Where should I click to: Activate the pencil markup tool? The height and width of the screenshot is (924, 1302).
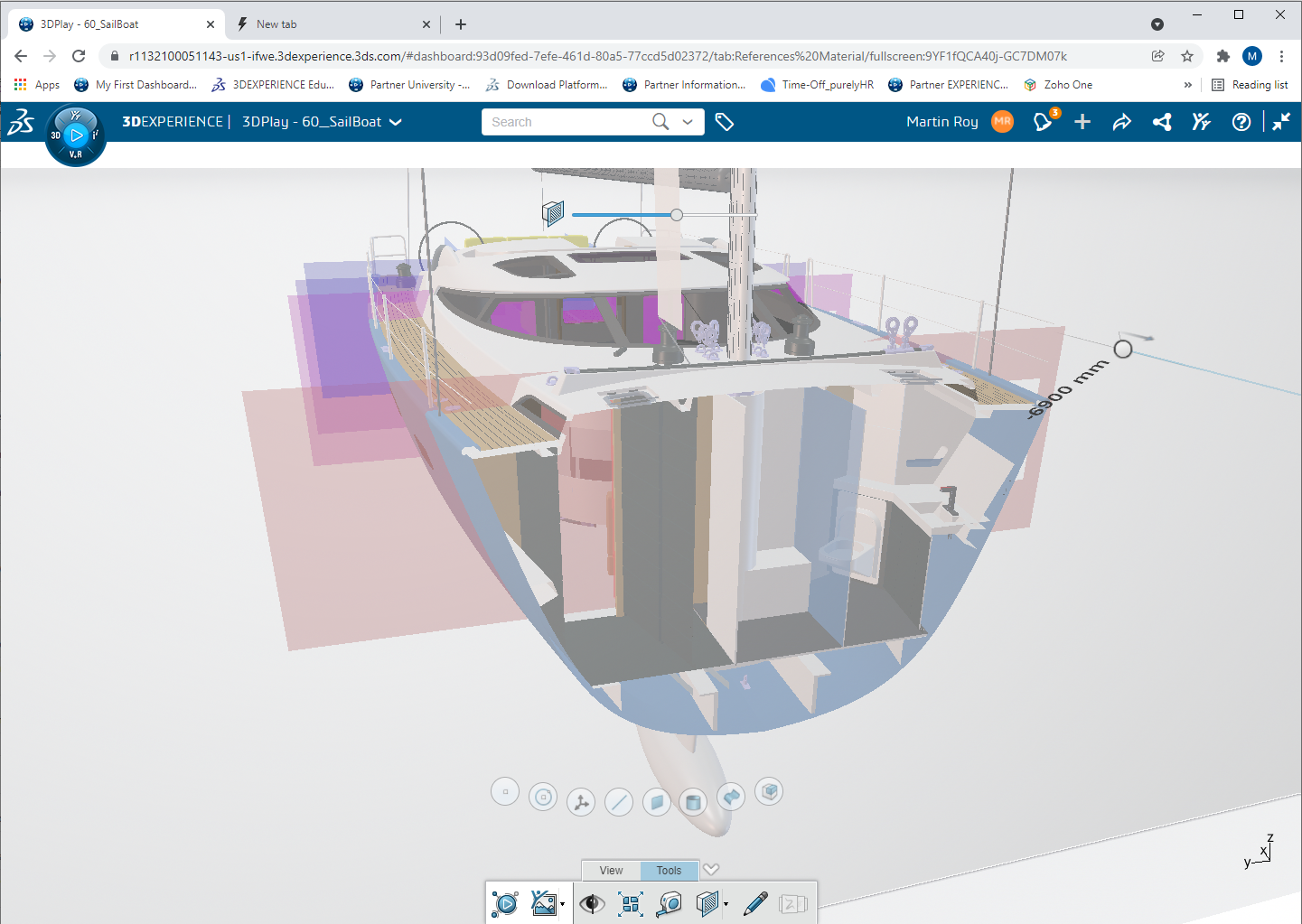pos(754,903)
